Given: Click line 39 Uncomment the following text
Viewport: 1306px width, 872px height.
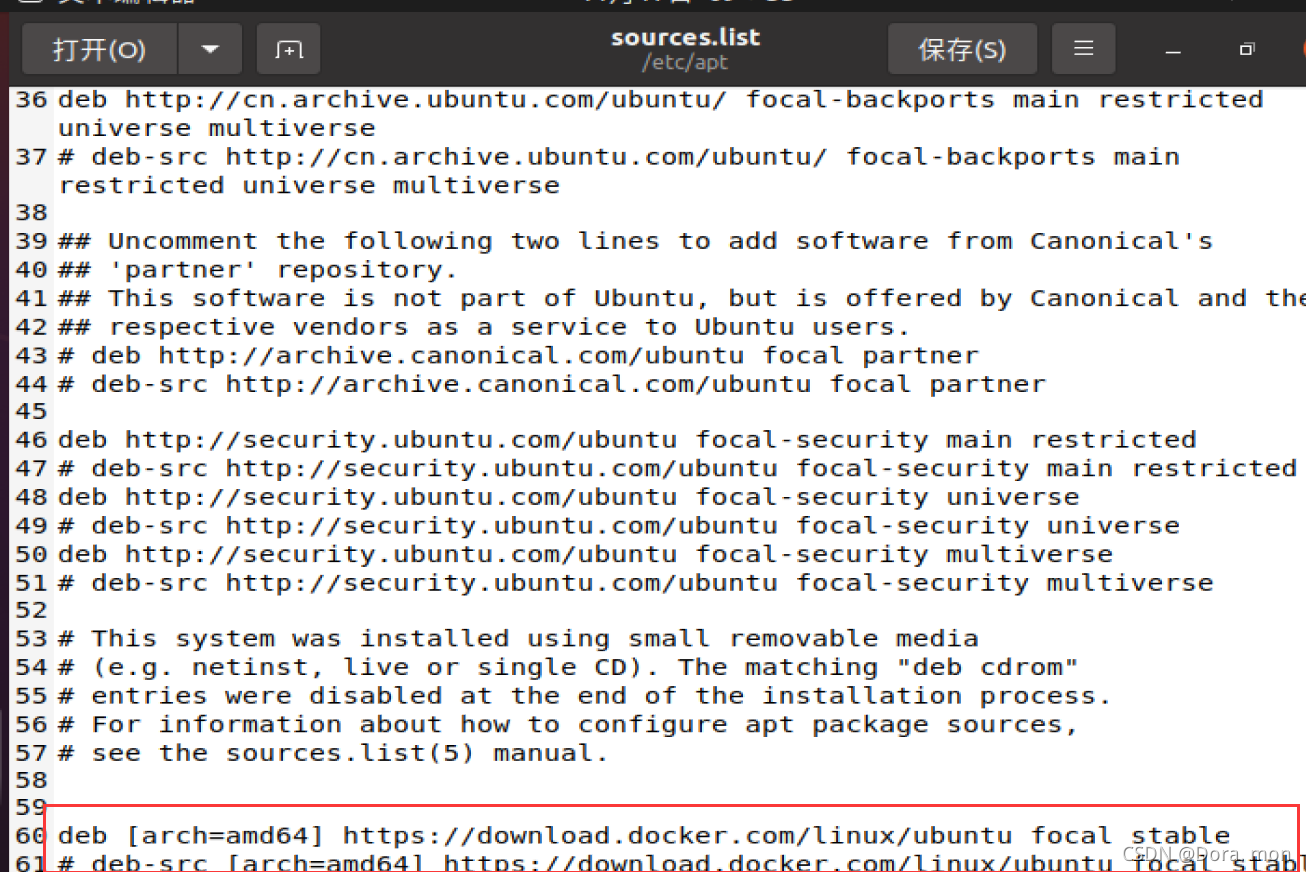Looking at the screenshot, I should pyautogui.click(x=635, y=241).
